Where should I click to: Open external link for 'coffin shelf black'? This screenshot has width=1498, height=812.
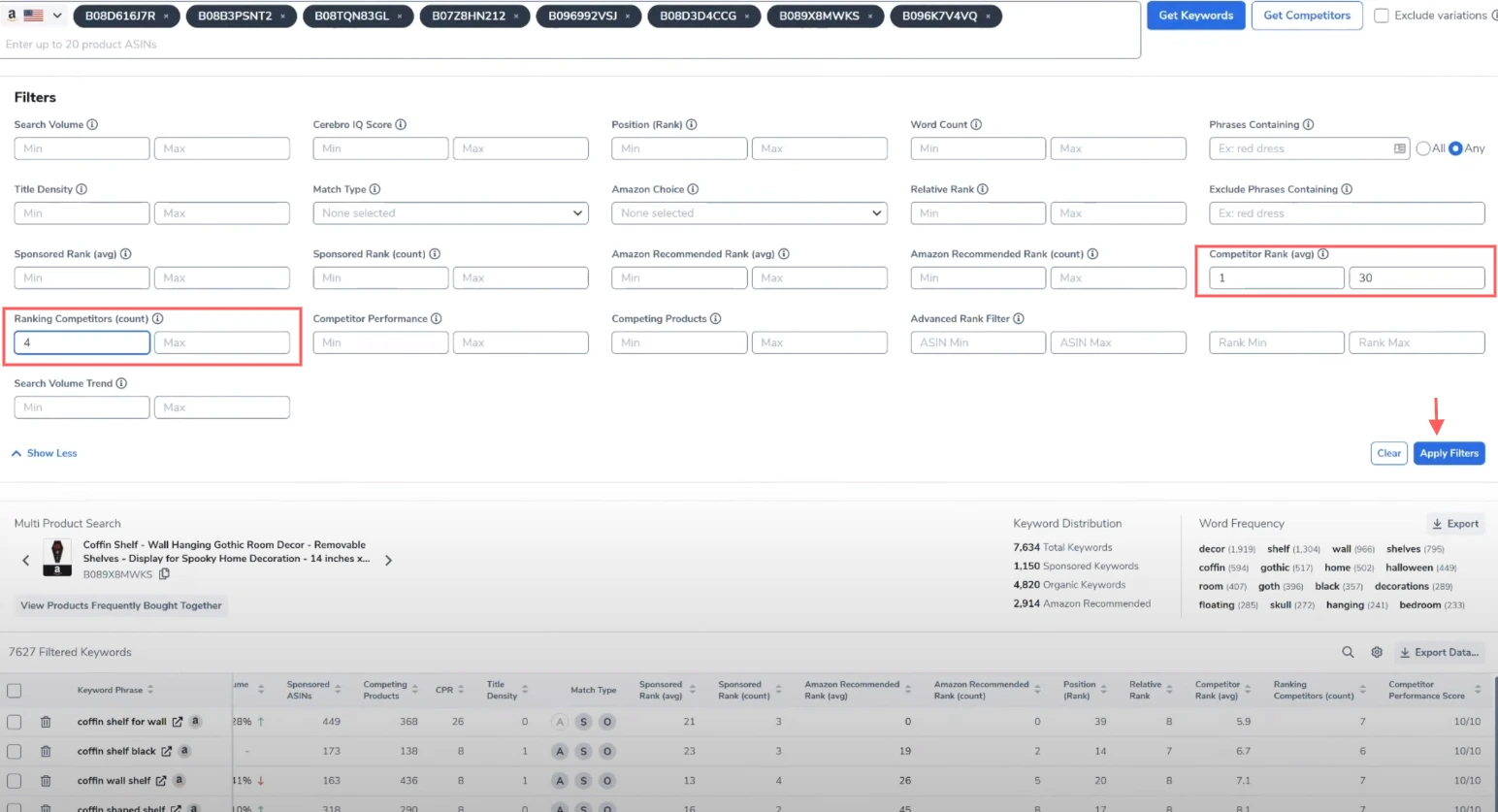[167, 751]
